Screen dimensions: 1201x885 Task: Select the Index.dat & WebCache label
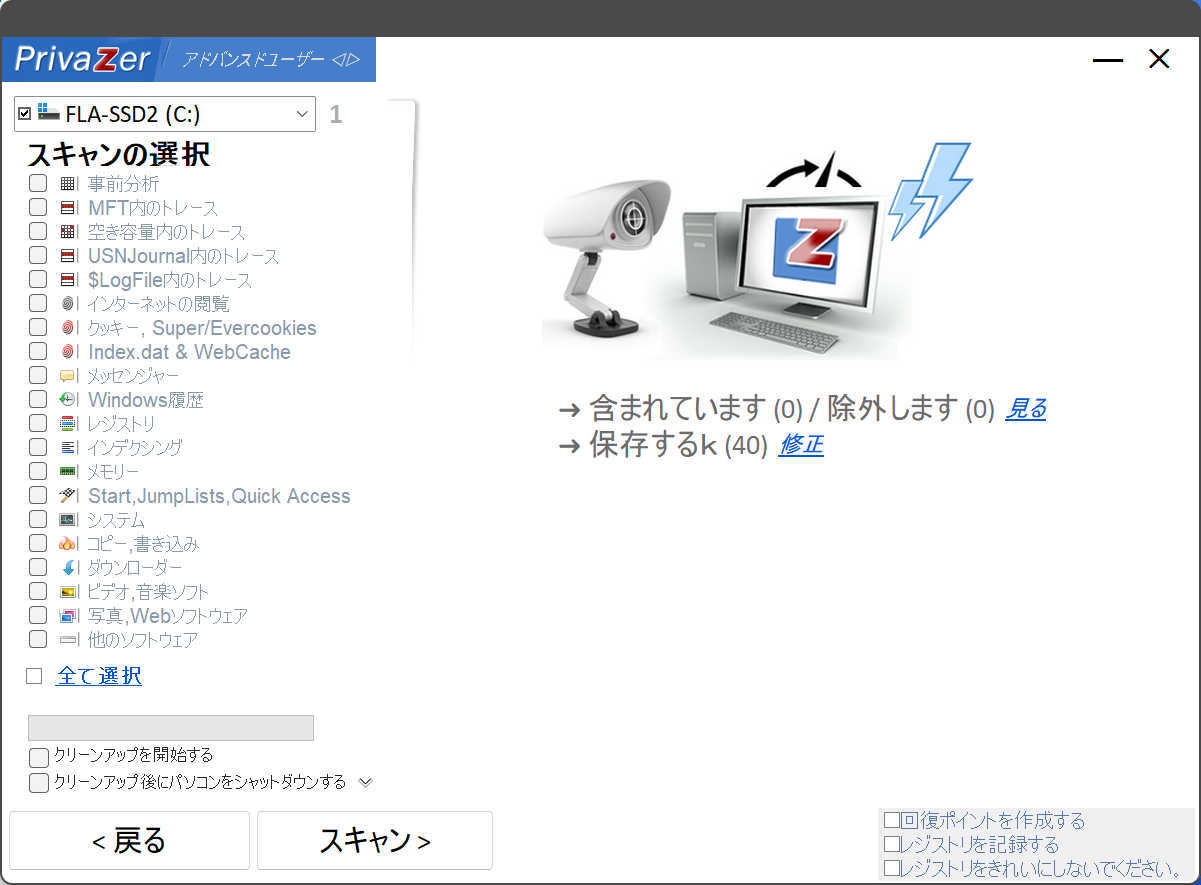pos(189,352)
